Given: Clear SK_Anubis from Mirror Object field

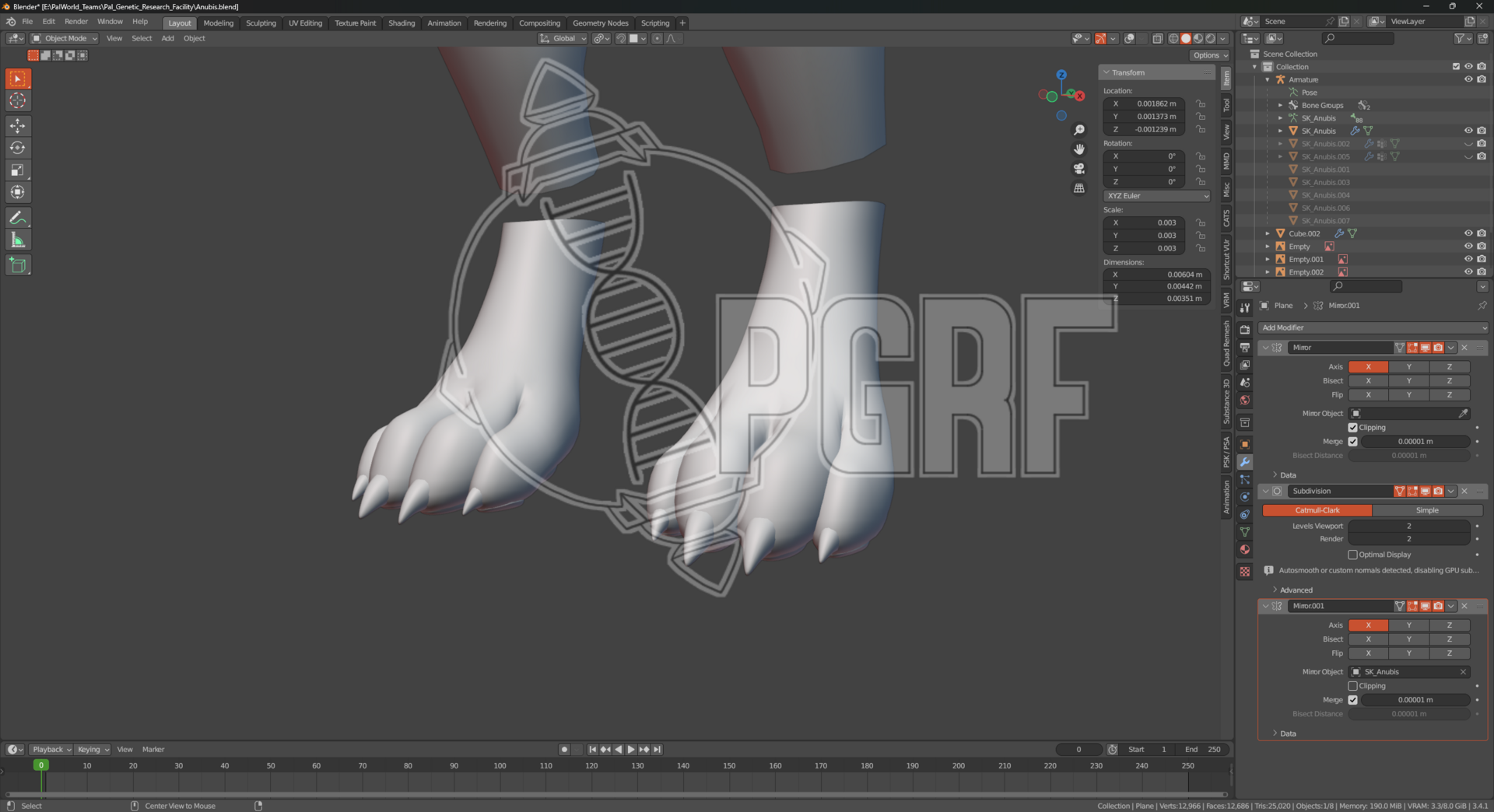Looking at the screenshot, I should (1463, 672).
